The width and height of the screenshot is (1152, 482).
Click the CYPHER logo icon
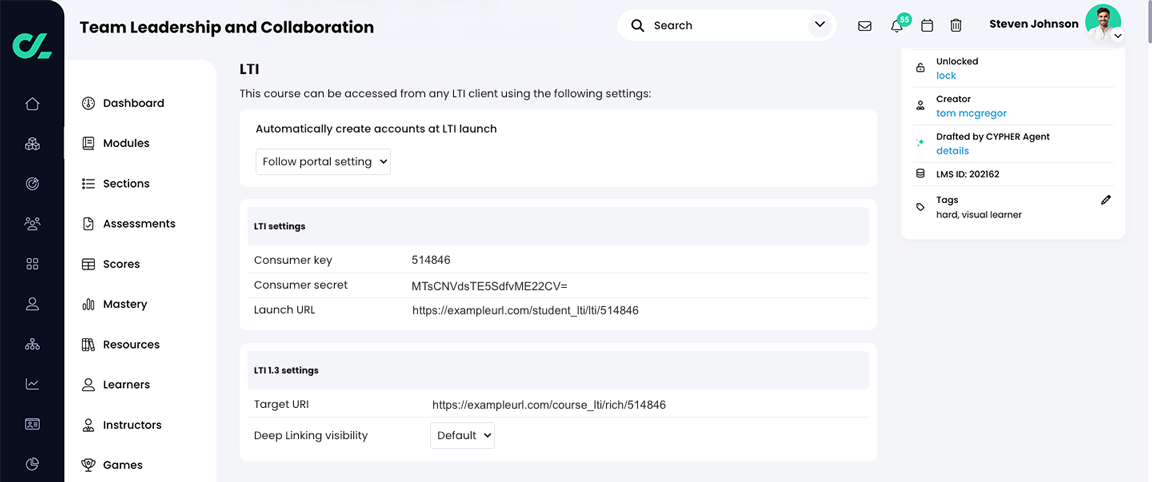pyautogui.click(x=32, y=45)
